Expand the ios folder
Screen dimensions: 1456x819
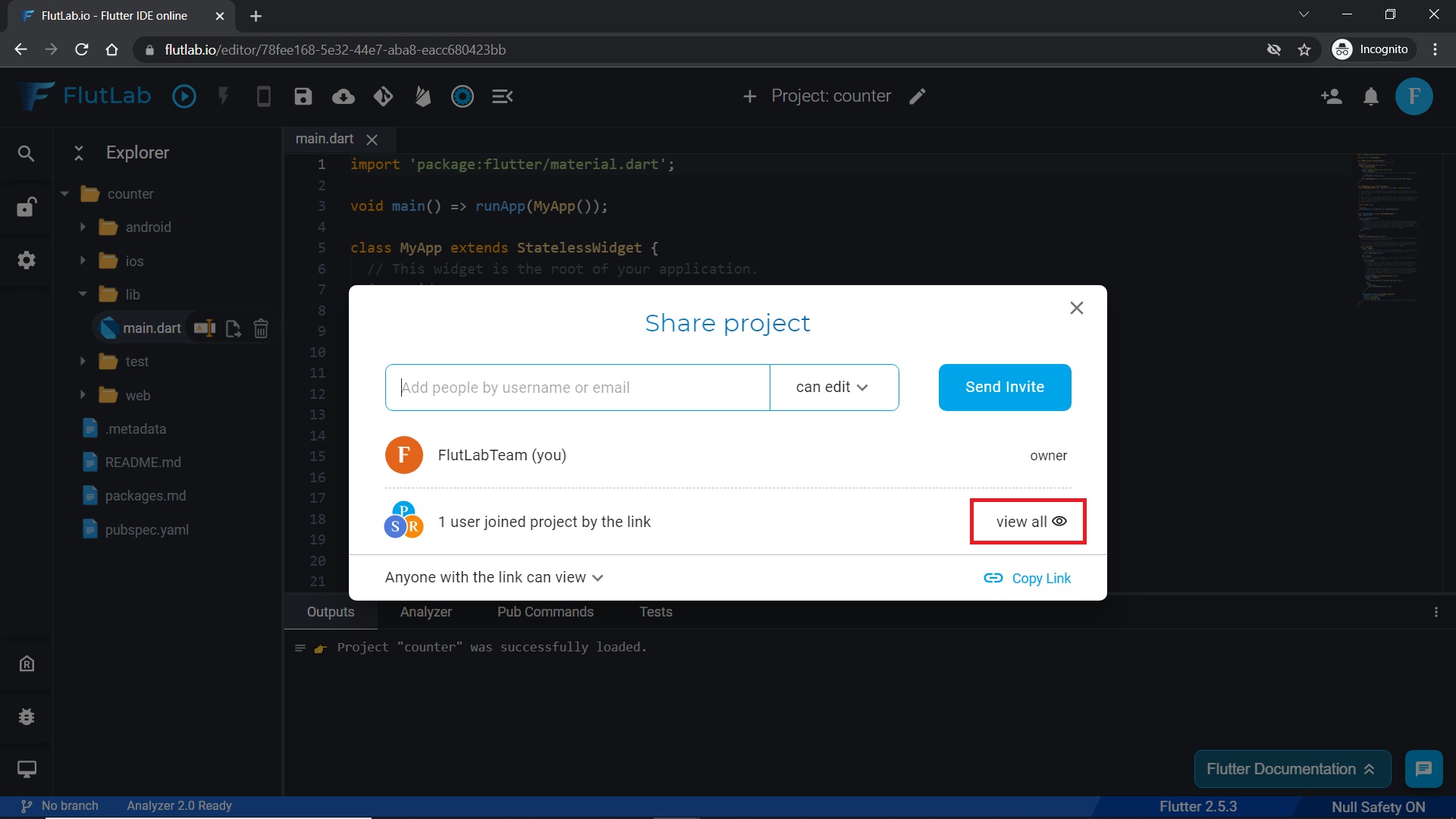(83, 261)
